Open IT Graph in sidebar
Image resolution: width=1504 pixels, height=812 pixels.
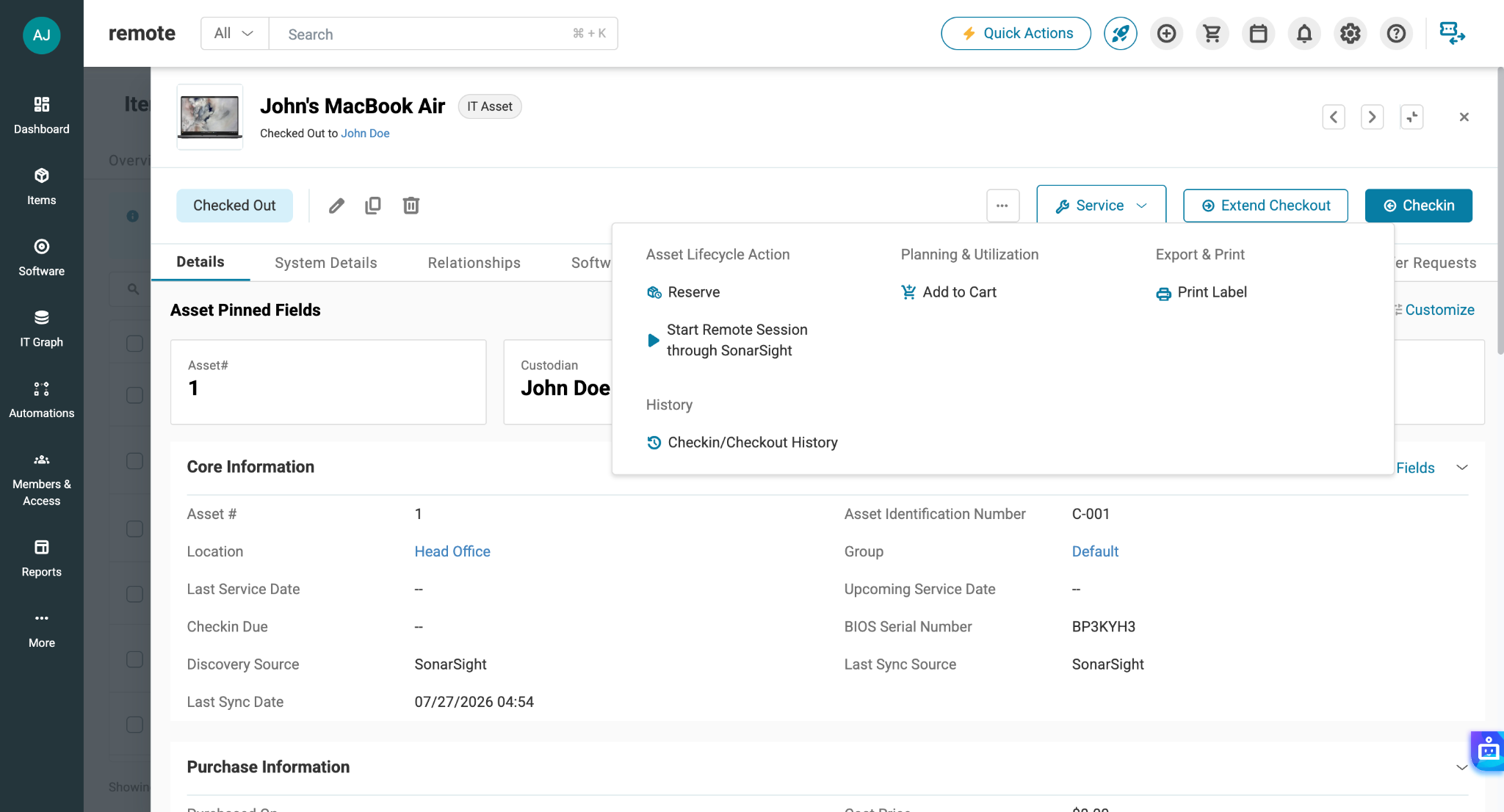41,329
